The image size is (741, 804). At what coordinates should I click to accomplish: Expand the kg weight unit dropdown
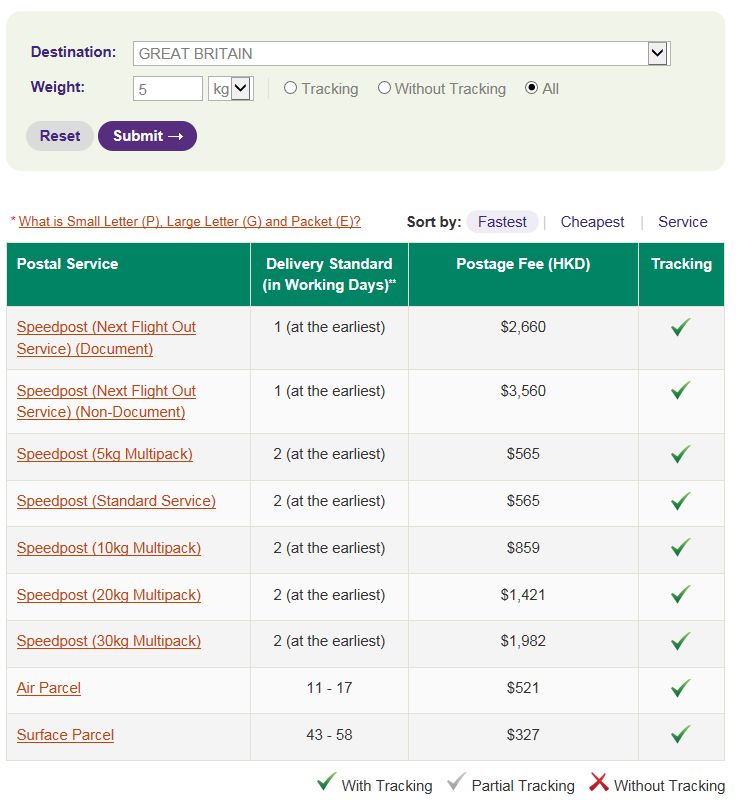point(241,89)
